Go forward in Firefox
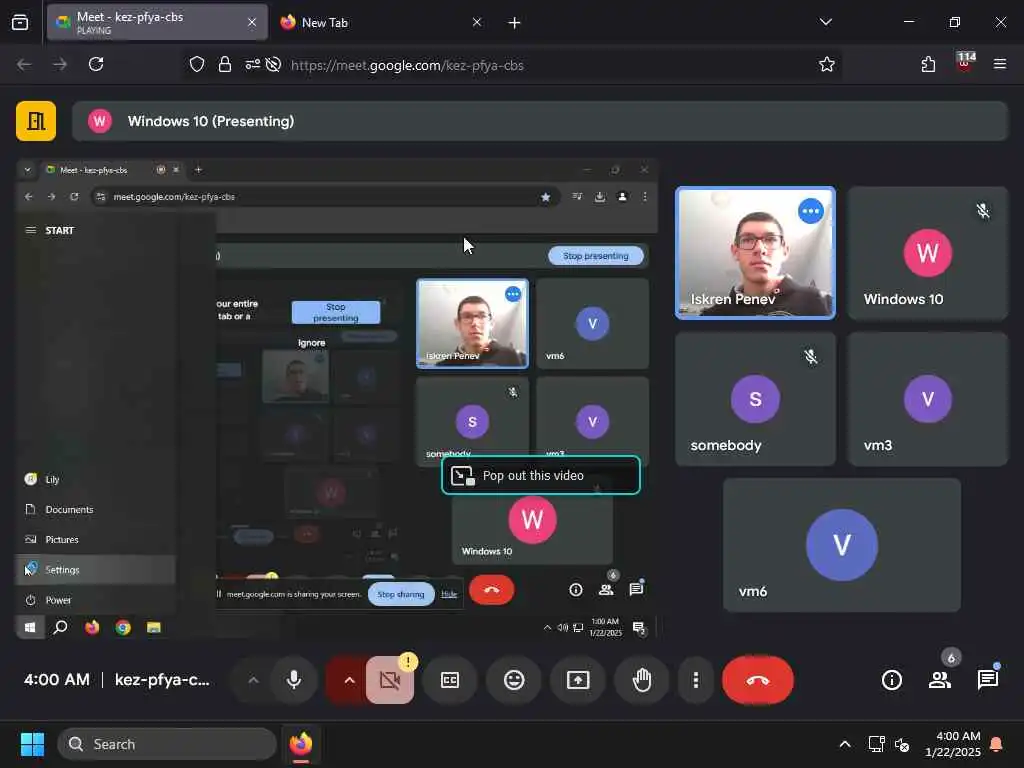 [x=59, y=64]
